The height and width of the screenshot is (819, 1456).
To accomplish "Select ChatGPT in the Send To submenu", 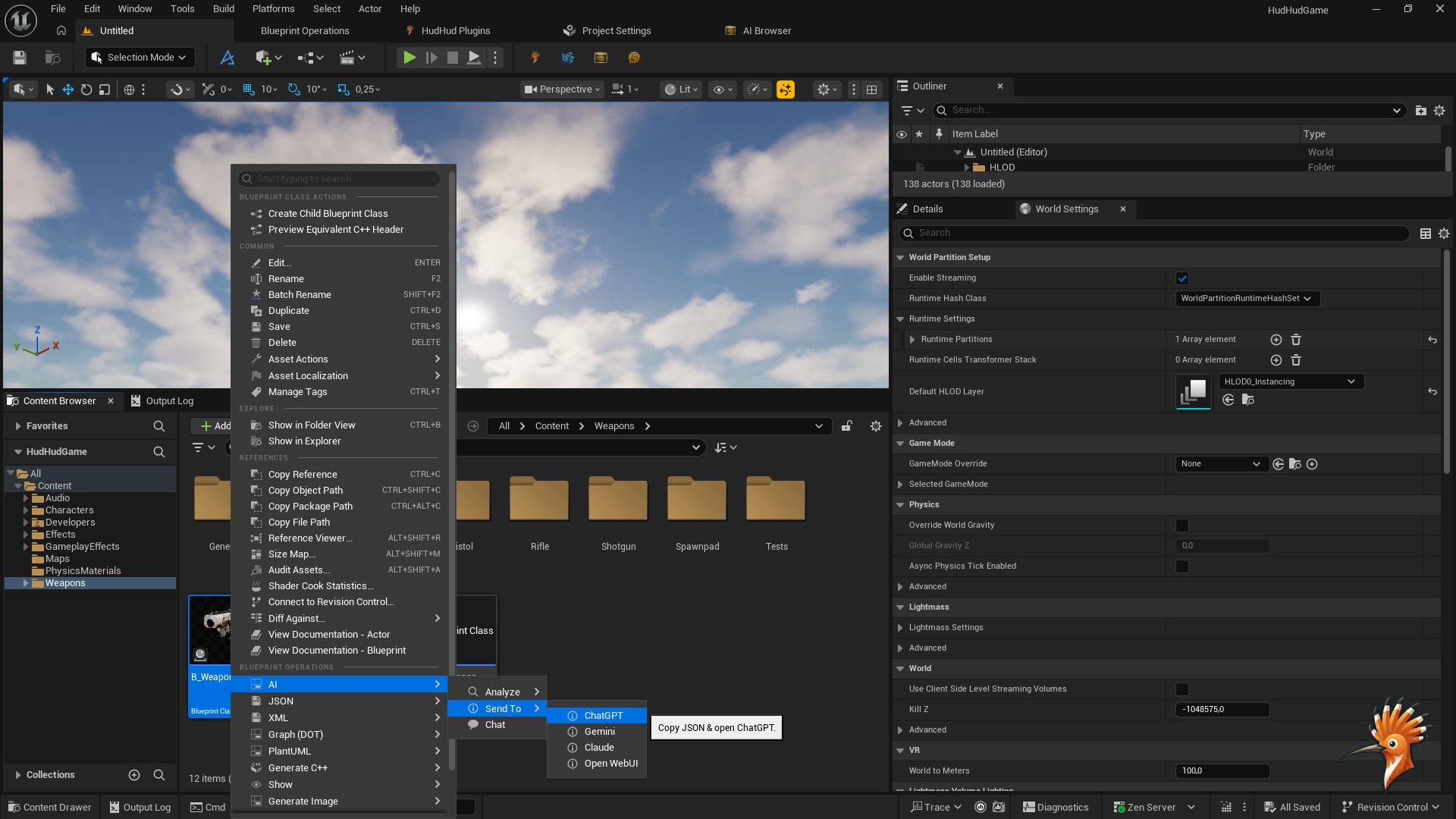I will [603, 716].
